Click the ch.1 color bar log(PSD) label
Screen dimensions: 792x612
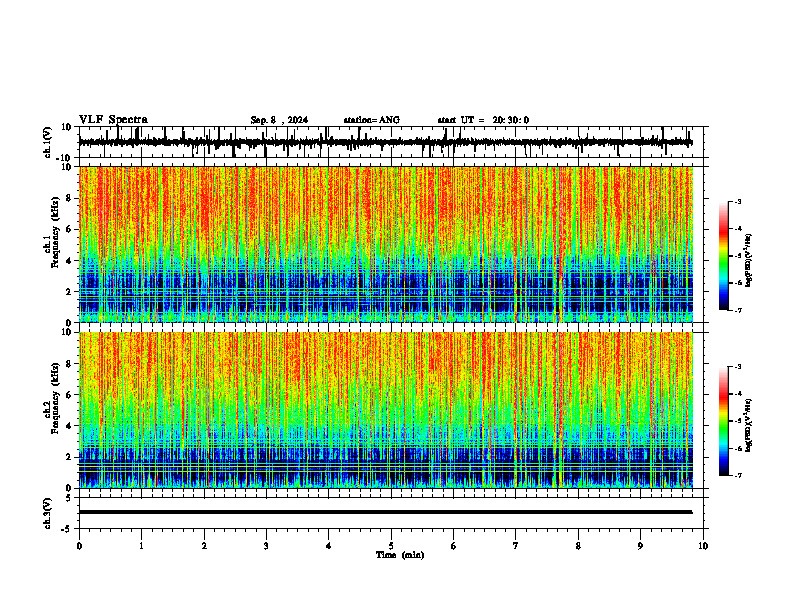pyautogui.click(x=749, y=260)
